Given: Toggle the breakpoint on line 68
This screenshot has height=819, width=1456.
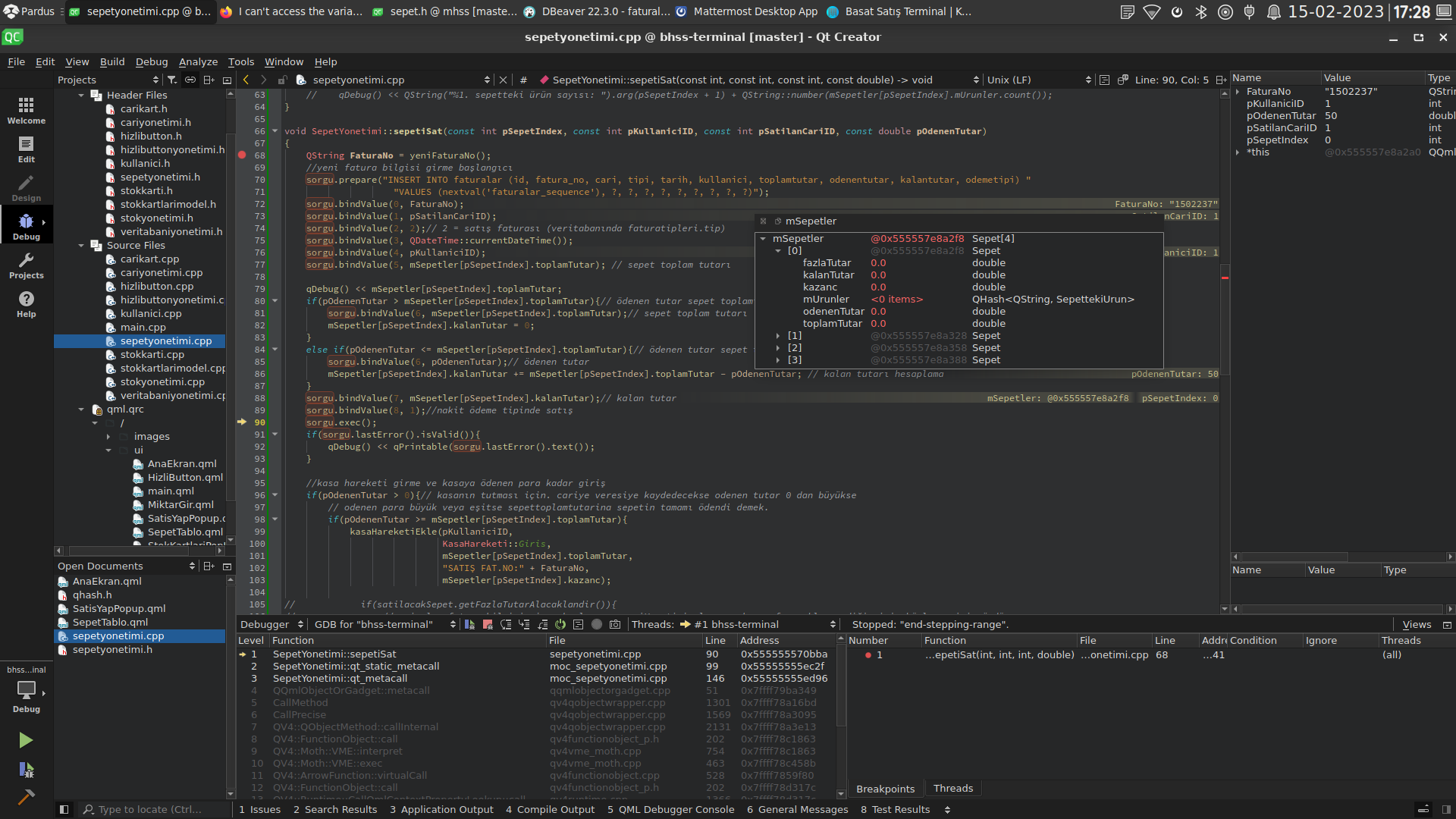Looking at the screenshot, I should pyautogui.click(x=241, y=155).
